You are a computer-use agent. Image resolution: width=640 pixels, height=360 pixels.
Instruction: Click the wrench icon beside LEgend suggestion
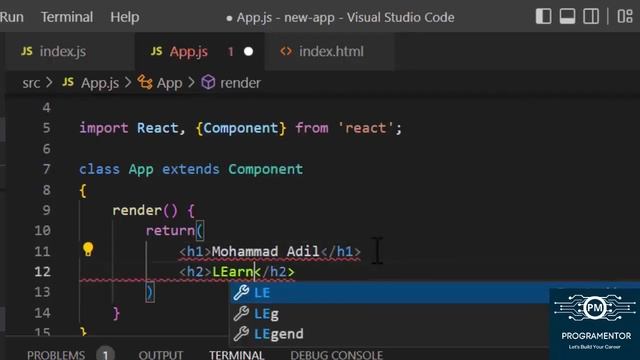click(x=241, y=333)
